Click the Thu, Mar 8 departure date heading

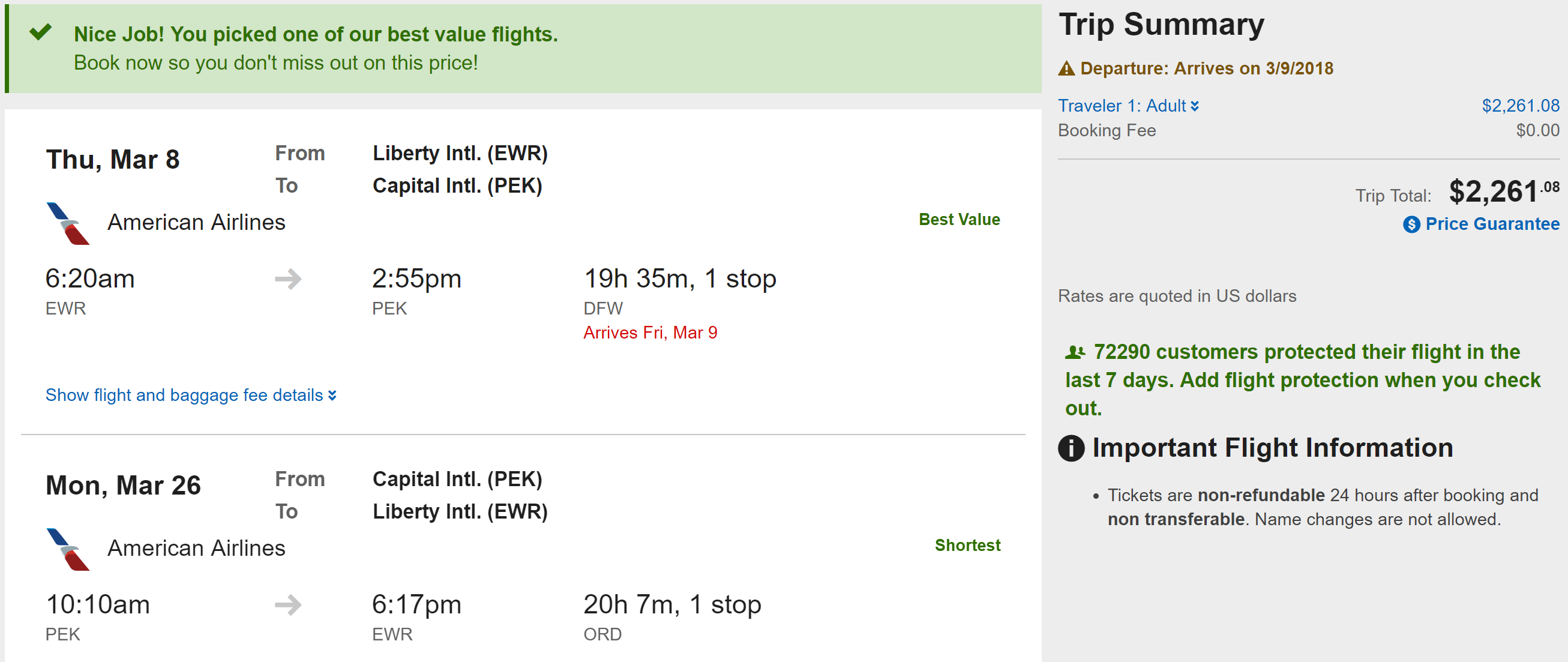pyautogui.click(x=113, y=160)
